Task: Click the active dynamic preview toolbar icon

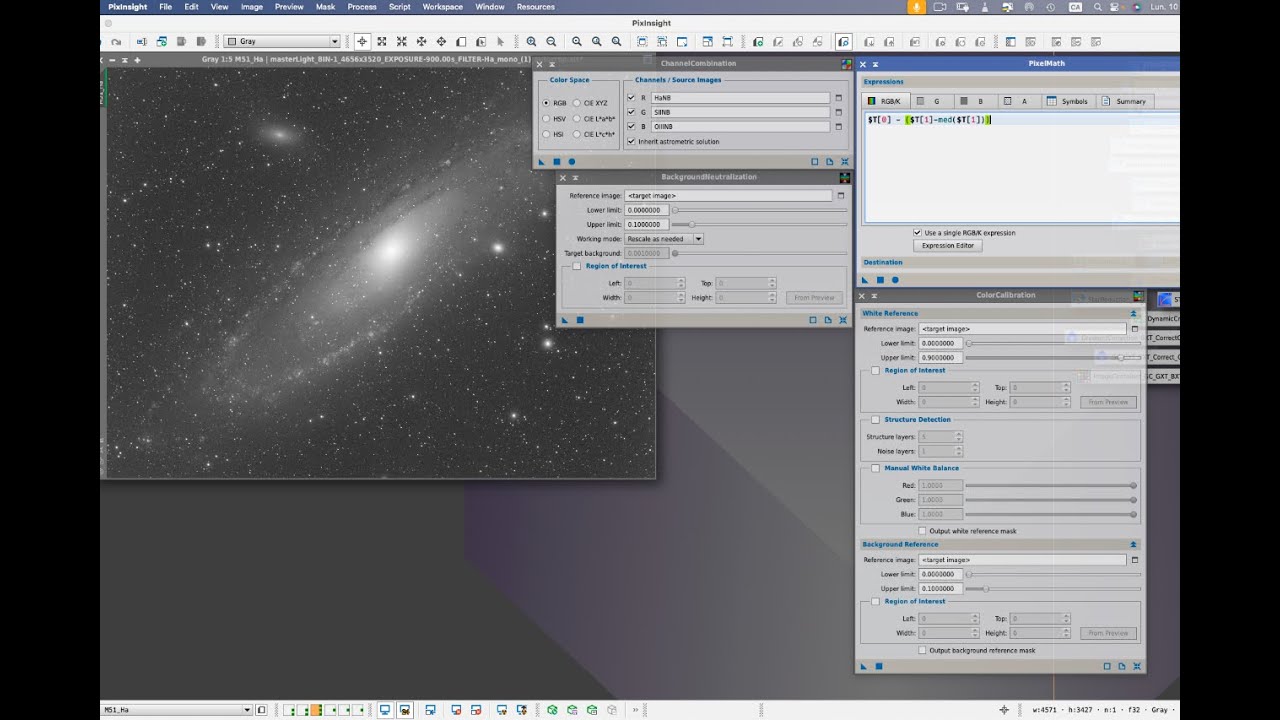Action: pyautogui.click(x=843, y=42)
